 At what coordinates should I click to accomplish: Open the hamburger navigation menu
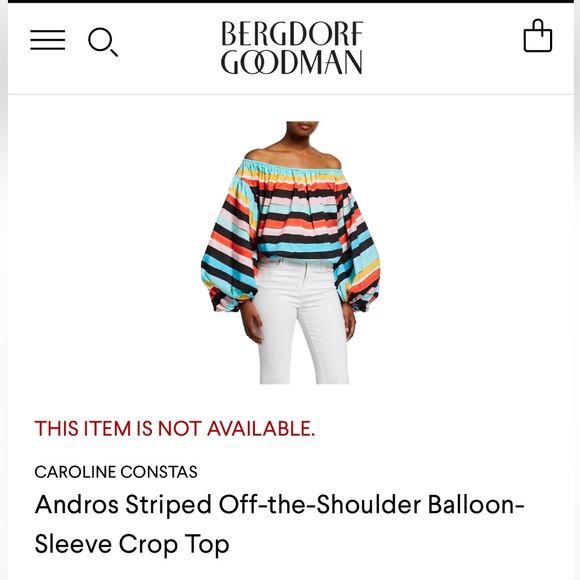[48, 40]
